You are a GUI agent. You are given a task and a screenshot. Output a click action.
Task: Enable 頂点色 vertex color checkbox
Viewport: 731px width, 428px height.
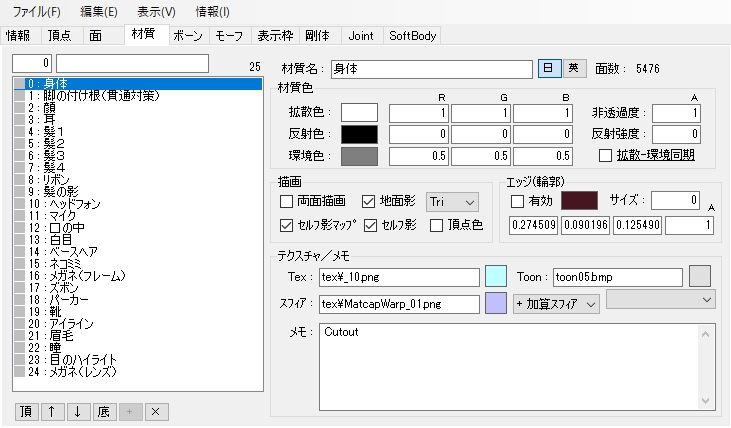pos(436,226)
